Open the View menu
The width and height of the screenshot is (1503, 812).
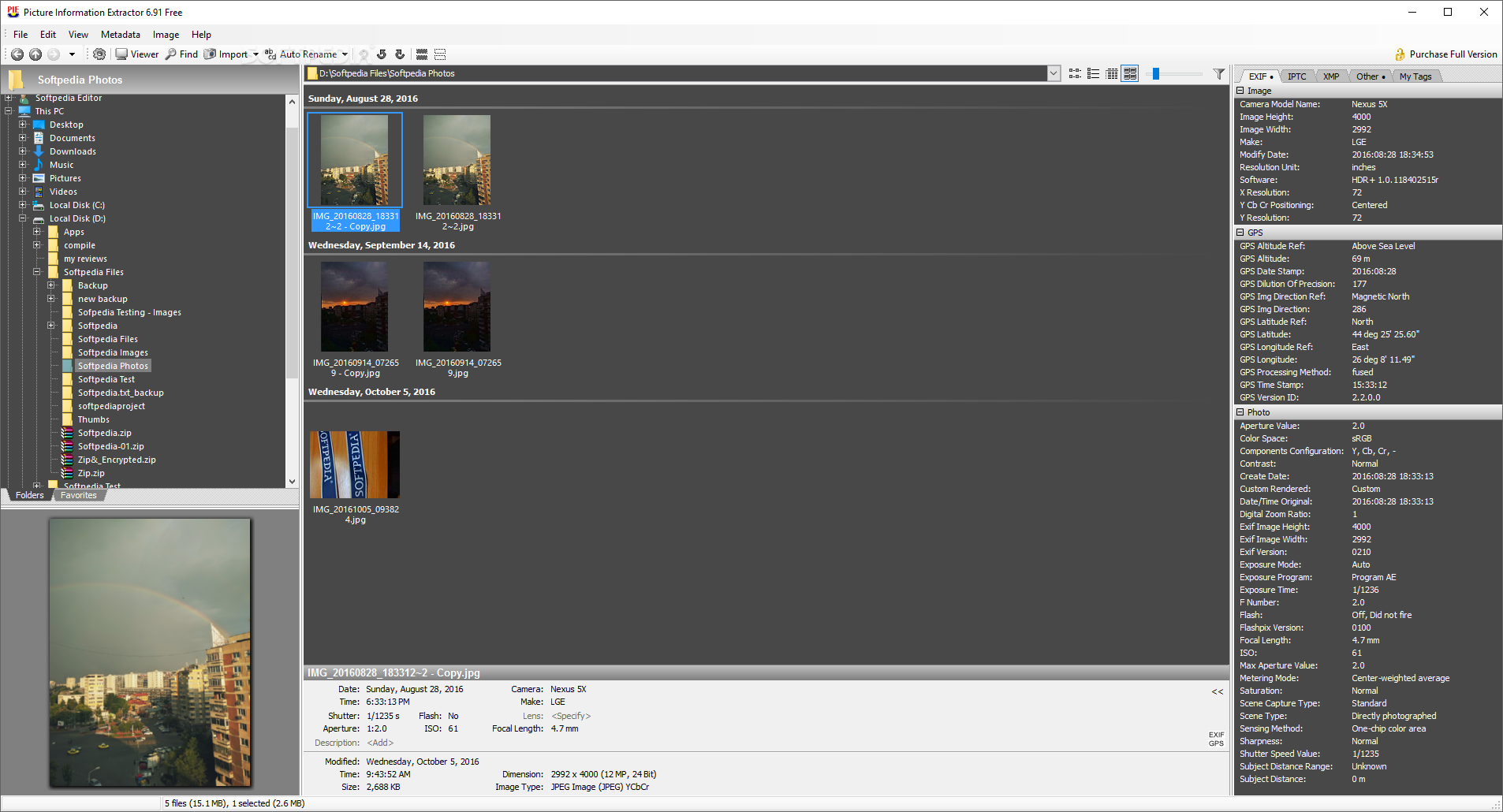(x=78, y=35)
